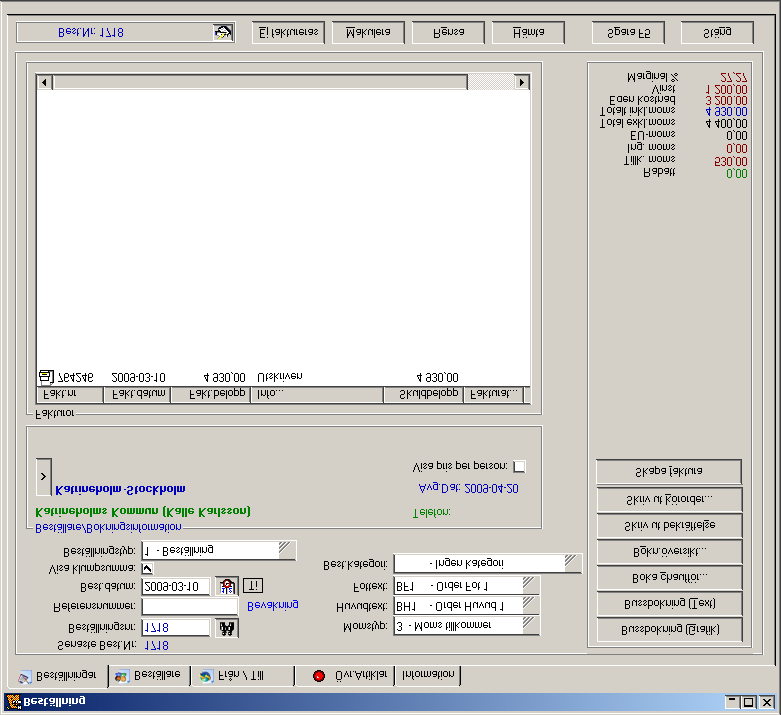Click invoice date 2009-03-10 in table
This screenshot has height=715, width=781.
tap(138, 378)
